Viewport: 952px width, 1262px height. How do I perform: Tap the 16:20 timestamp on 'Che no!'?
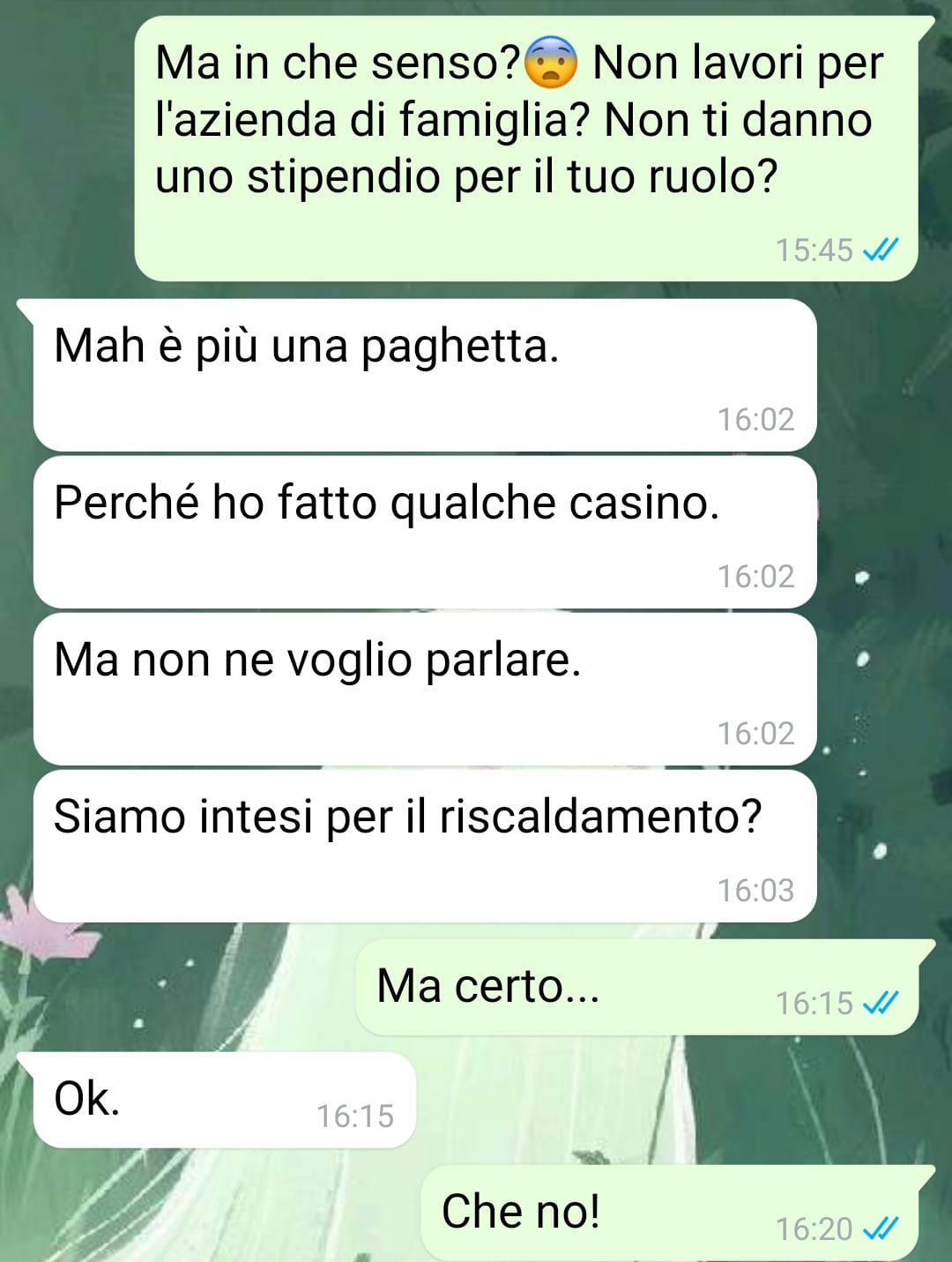[x=814, y=1228]
